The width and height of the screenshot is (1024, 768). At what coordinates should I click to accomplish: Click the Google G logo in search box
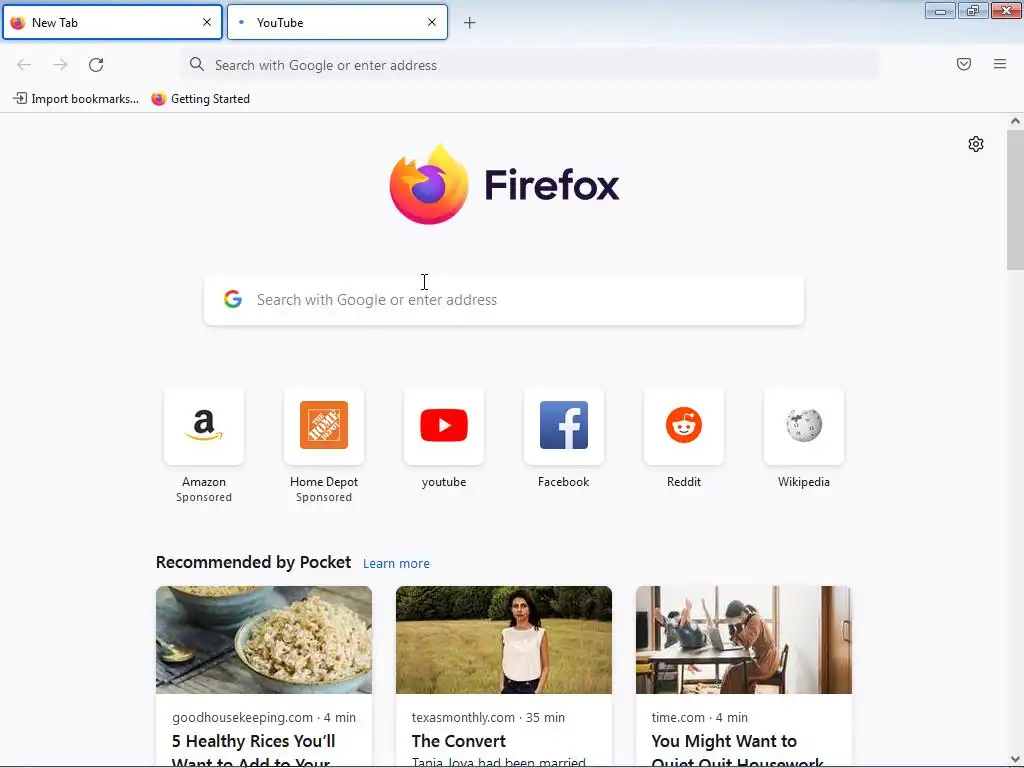pyautogui.click(x=233, y=299)
